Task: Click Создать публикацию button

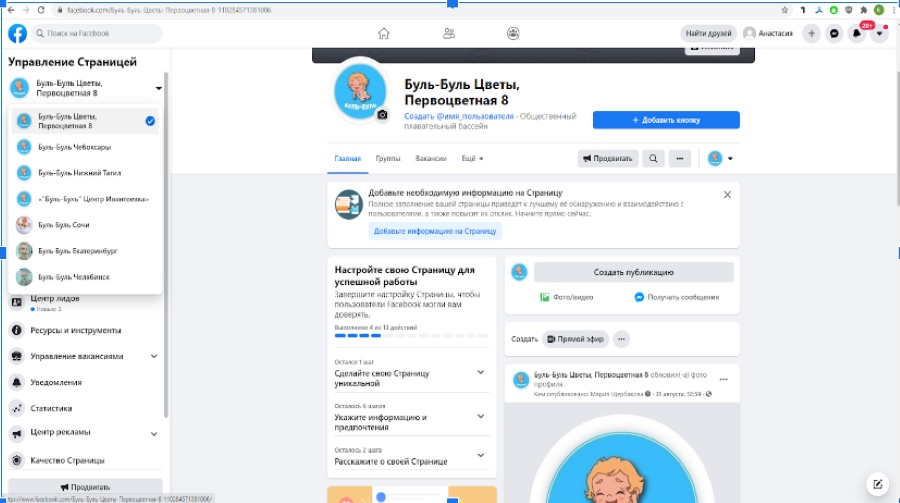Action: coord(634,272)
